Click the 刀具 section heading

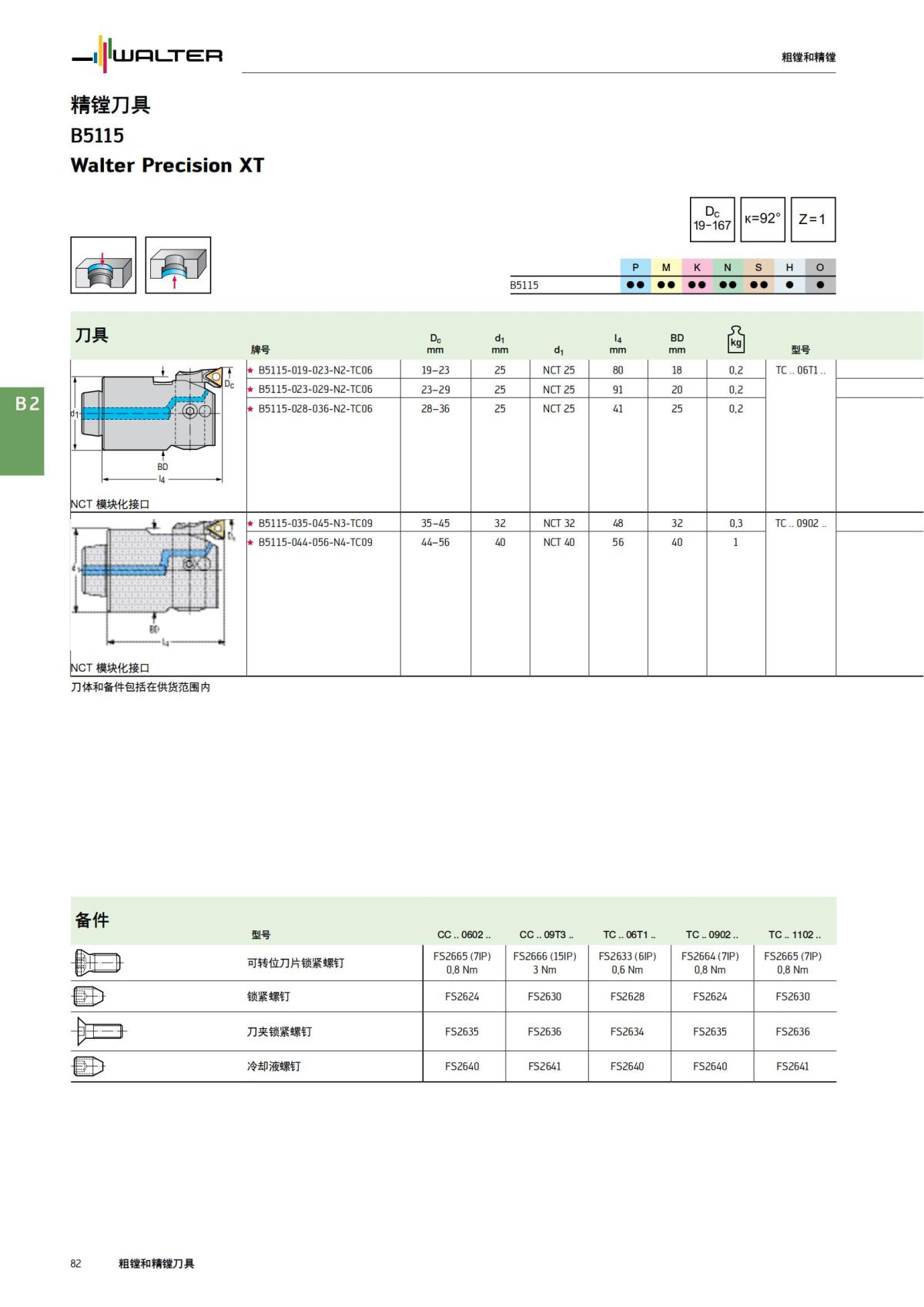pyautogui.click(x=92, y=335)
